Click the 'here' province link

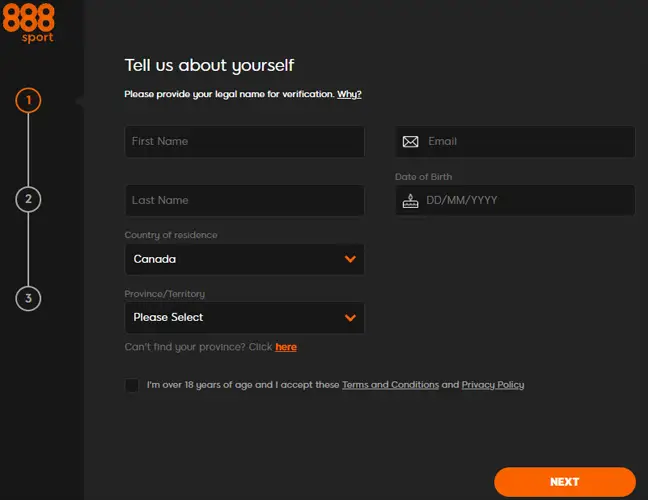[x=286, y=347]
